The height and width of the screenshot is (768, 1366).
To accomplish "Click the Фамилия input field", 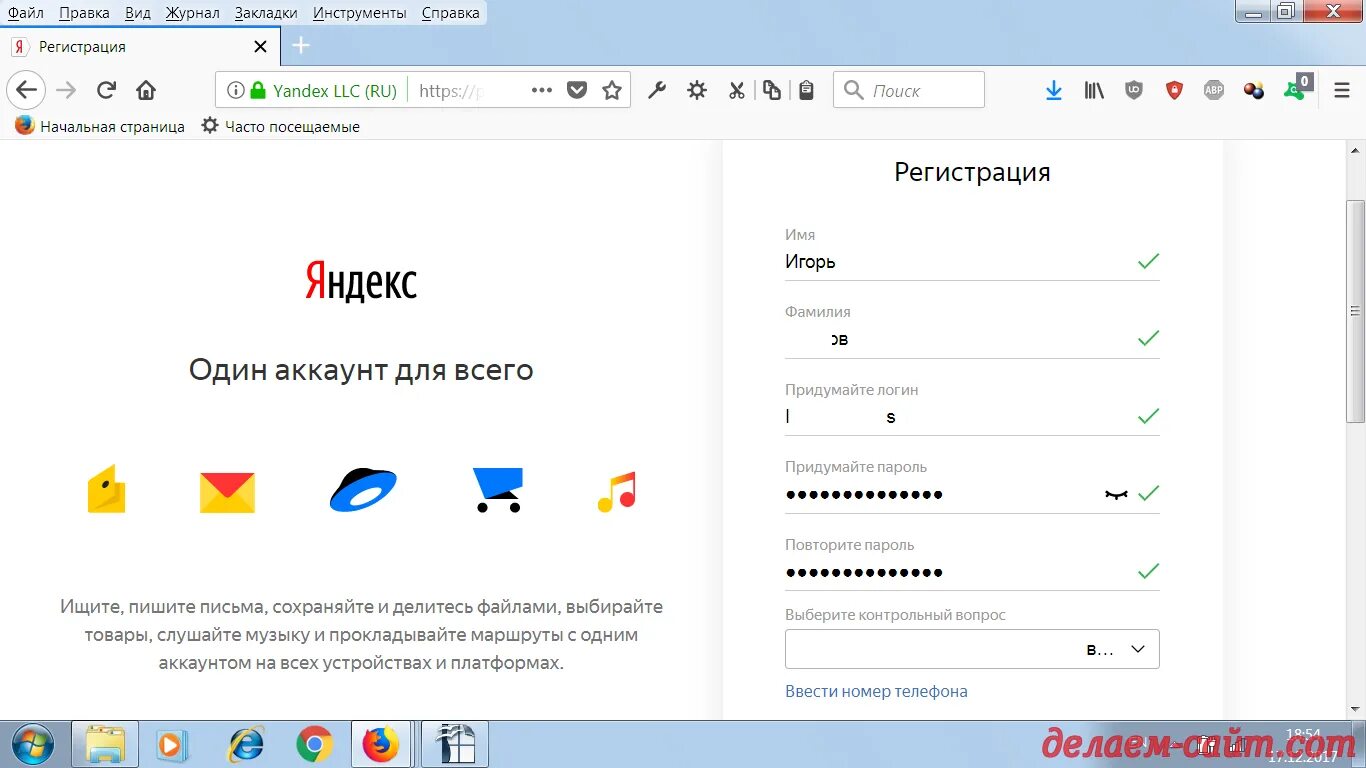I will pyautogui.click(x=972, y=339).
